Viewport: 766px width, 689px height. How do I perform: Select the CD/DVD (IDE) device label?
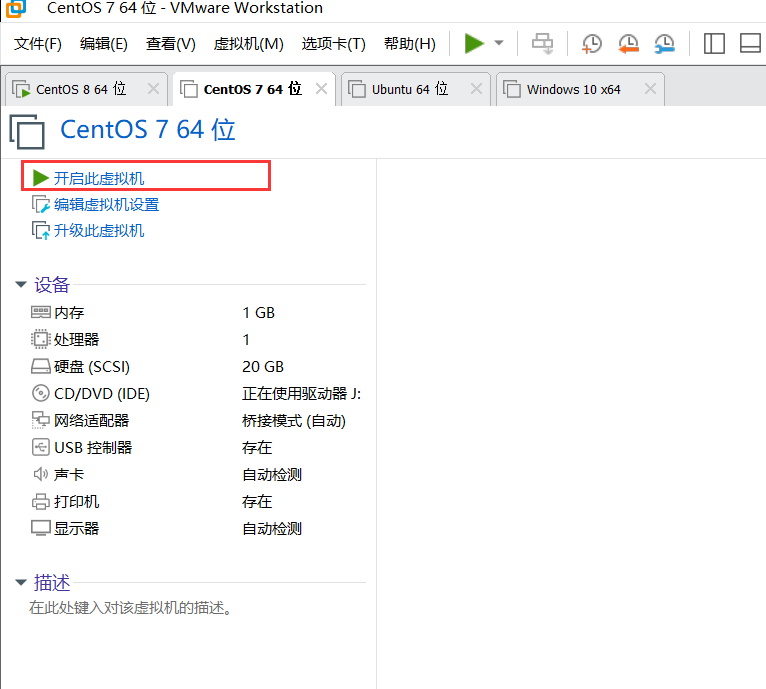[102, 393]
